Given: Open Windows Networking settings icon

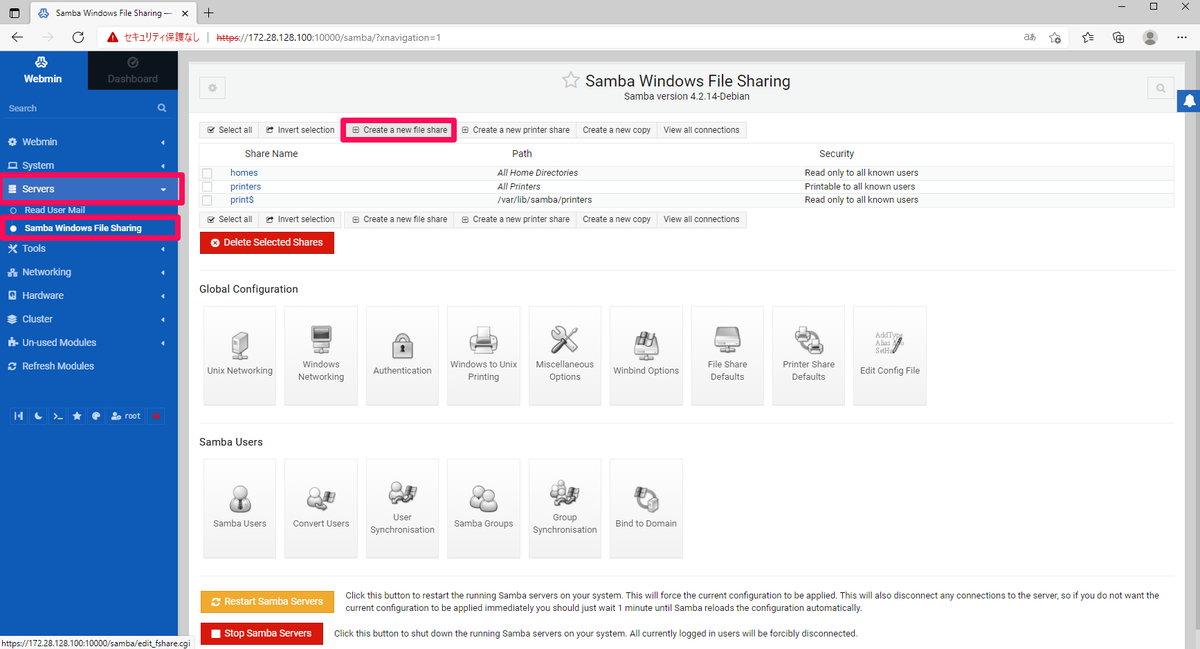Looking at the screenshot, I should point(321,355).
